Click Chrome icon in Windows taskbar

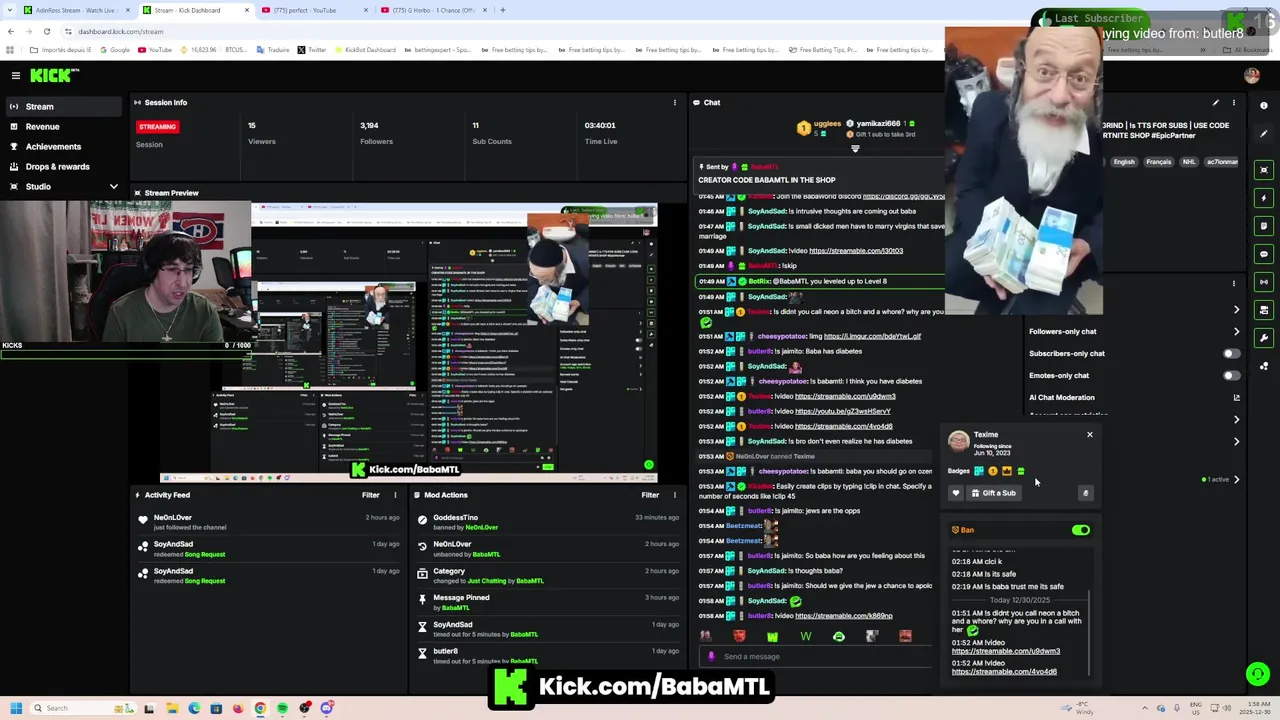[260, 708]
